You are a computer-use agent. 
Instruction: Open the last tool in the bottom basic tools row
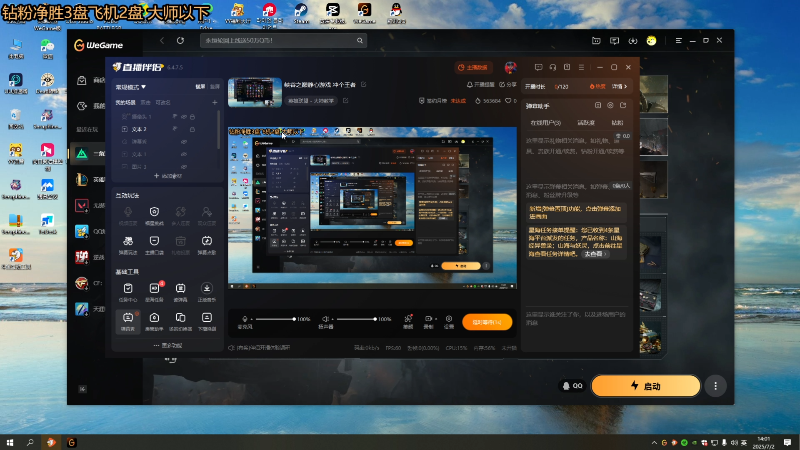coord(207,321)
